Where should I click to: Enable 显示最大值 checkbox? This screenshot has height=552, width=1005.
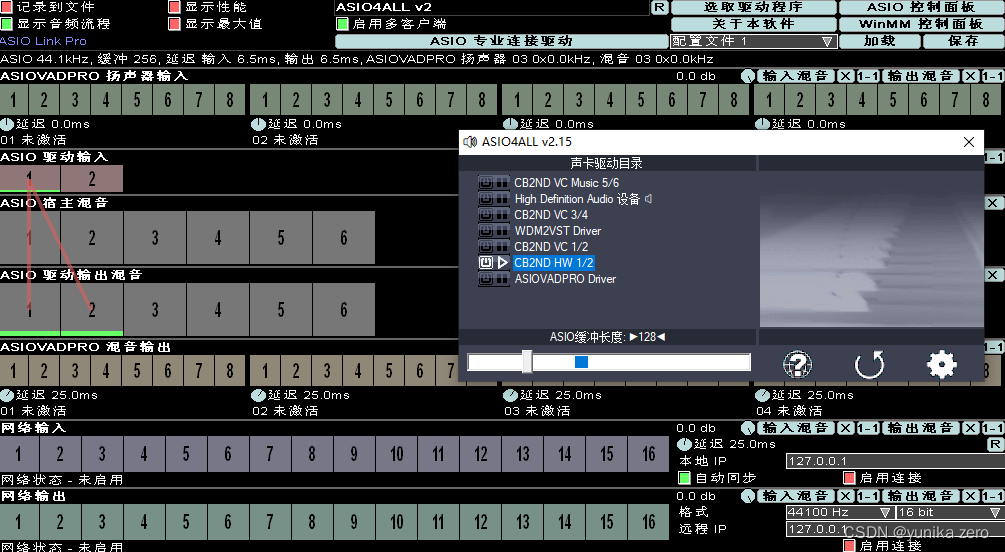click(174, 24)
